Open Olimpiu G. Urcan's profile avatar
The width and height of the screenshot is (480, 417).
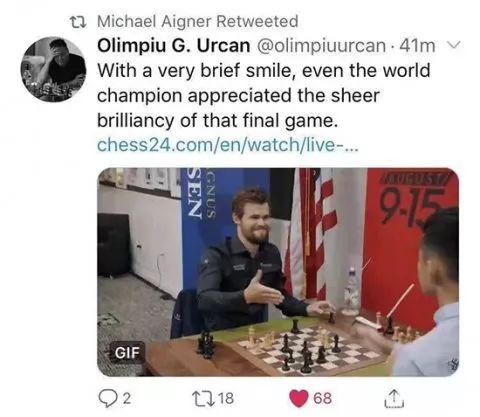(x=53, y=69)
